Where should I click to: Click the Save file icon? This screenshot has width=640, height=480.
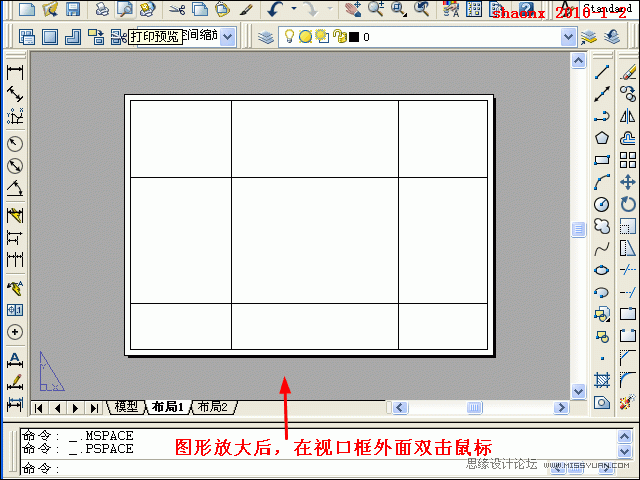coord(74,9)
